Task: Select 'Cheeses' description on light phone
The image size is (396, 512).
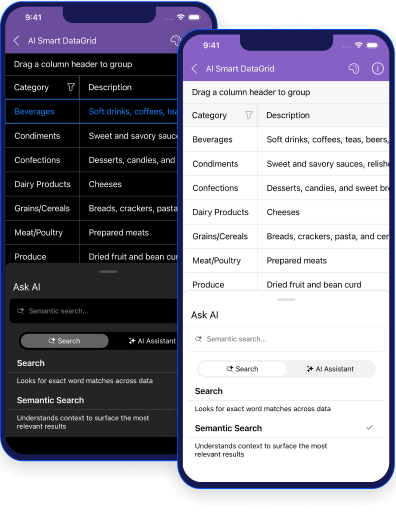Action: click(323, 212)
